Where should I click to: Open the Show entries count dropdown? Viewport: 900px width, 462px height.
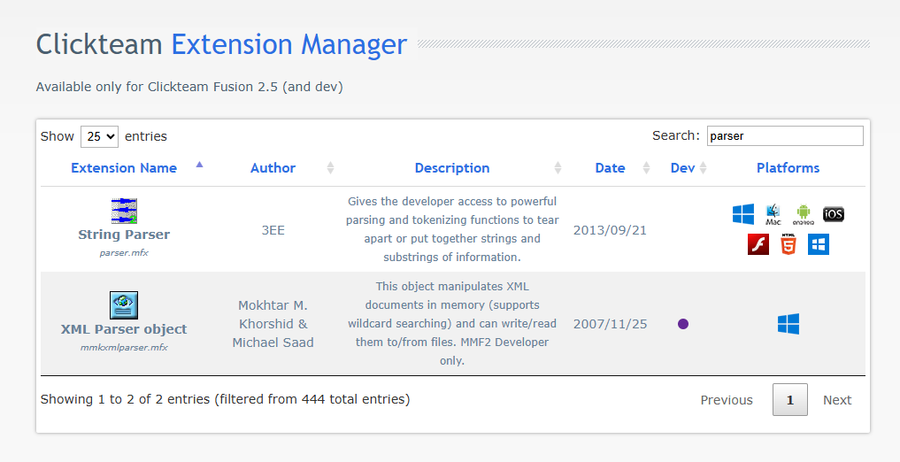coord(99,136)
